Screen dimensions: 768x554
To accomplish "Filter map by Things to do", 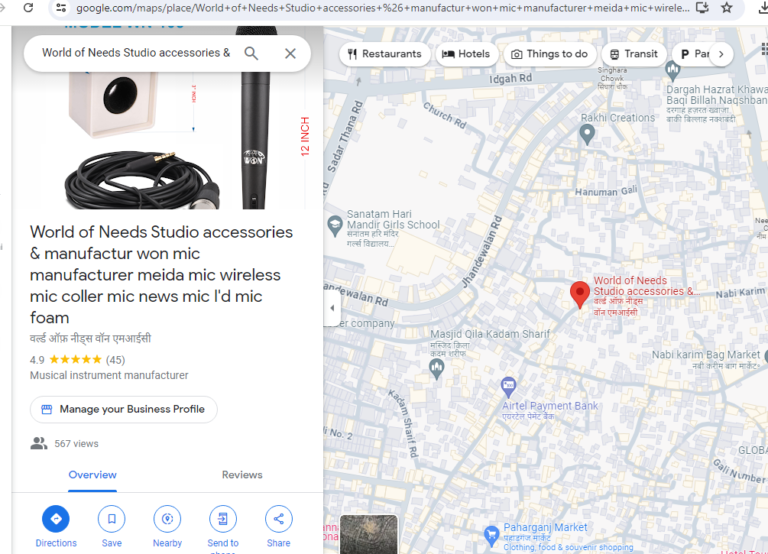I will [x=549, y=54].
